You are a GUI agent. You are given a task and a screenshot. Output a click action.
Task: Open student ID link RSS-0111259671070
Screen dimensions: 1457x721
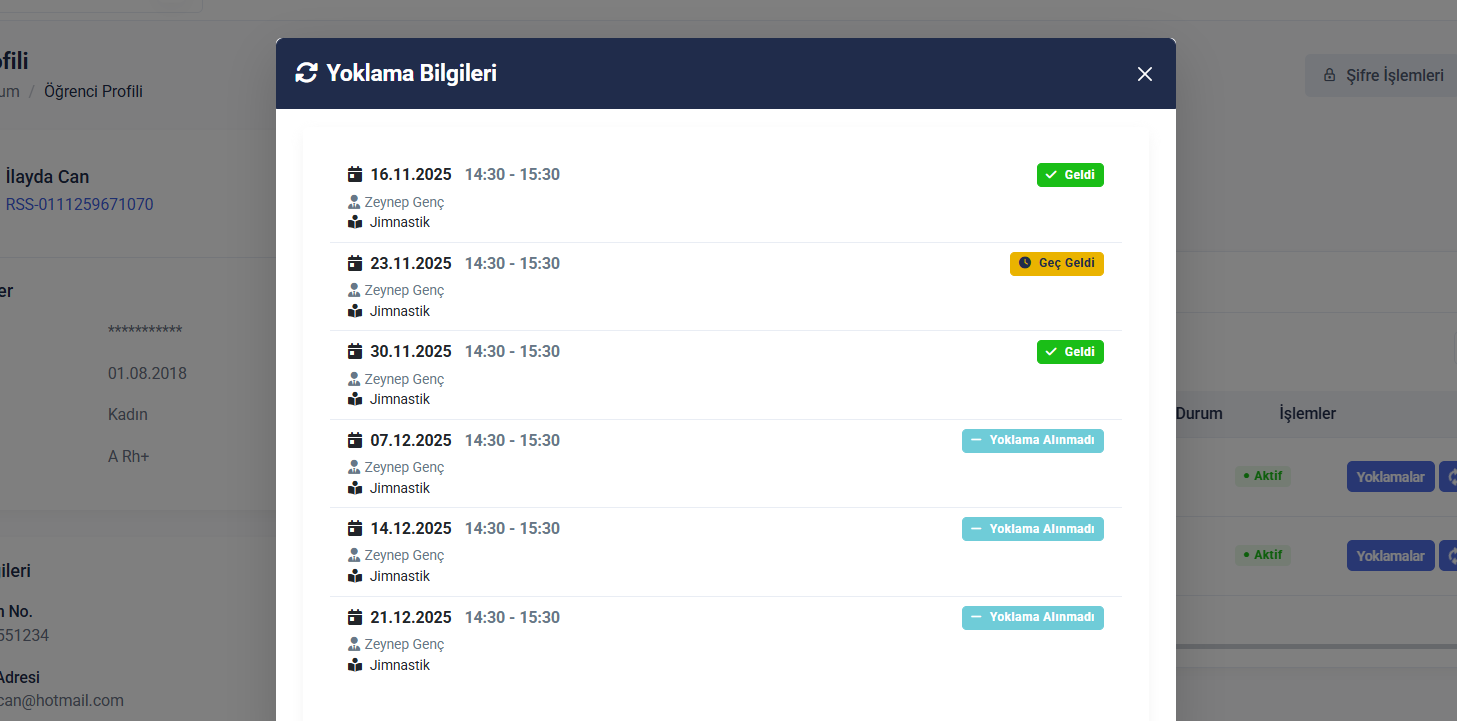coord(80,205)
